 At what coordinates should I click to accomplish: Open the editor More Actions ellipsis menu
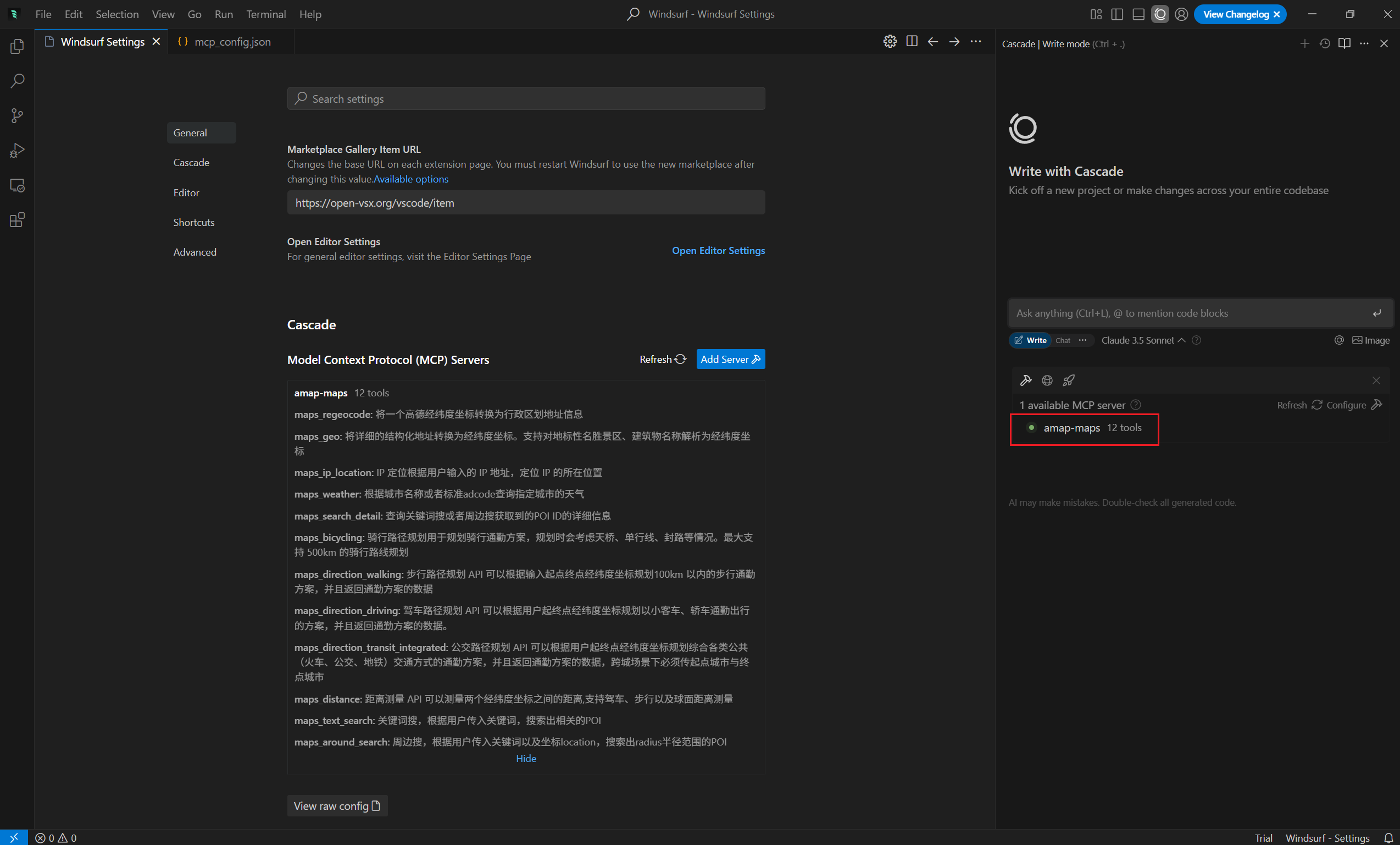point(976,42)
